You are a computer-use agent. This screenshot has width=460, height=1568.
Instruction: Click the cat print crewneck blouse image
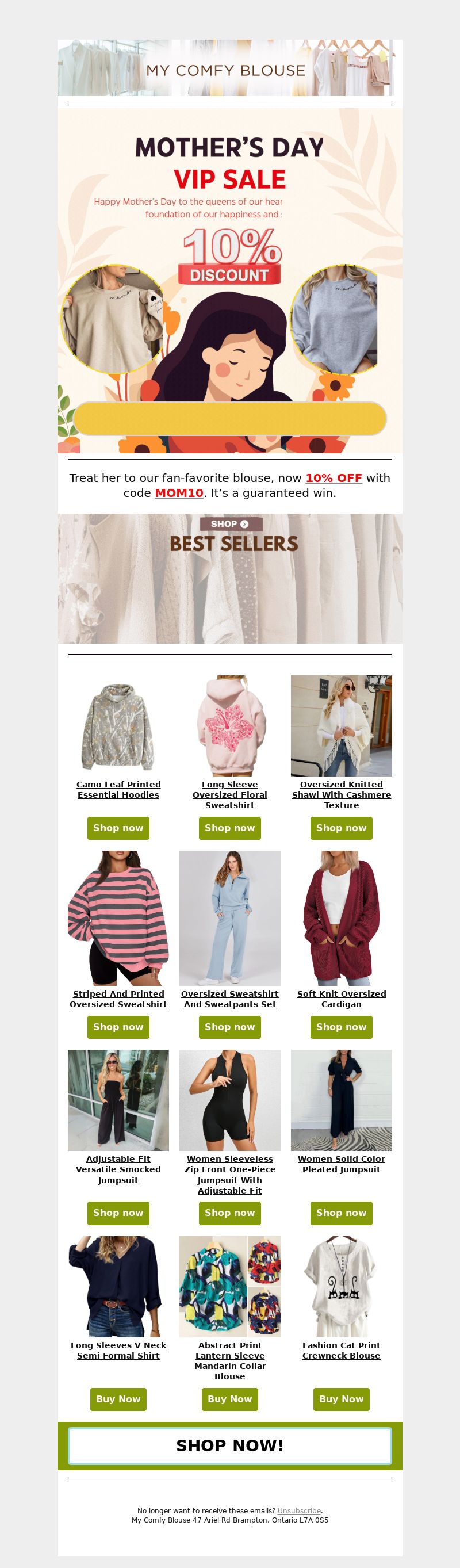(x=342, y=1286)
